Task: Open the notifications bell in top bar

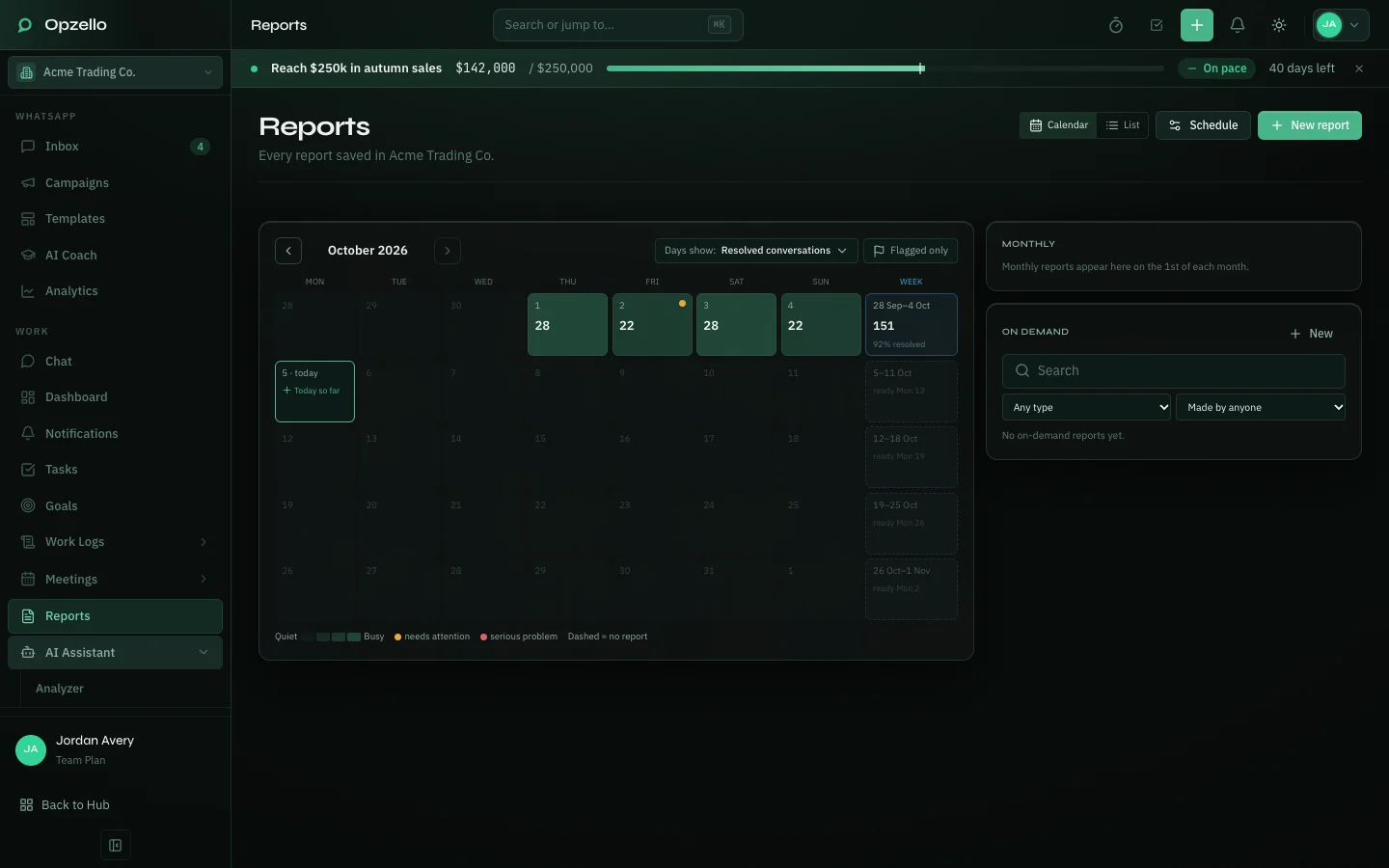Action: (x=1238, y=25)
